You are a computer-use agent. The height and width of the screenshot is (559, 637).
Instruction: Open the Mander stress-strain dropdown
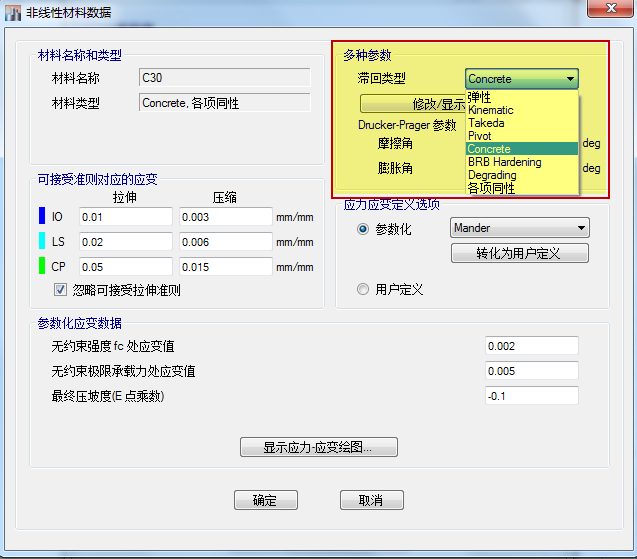tap(581, 229)
